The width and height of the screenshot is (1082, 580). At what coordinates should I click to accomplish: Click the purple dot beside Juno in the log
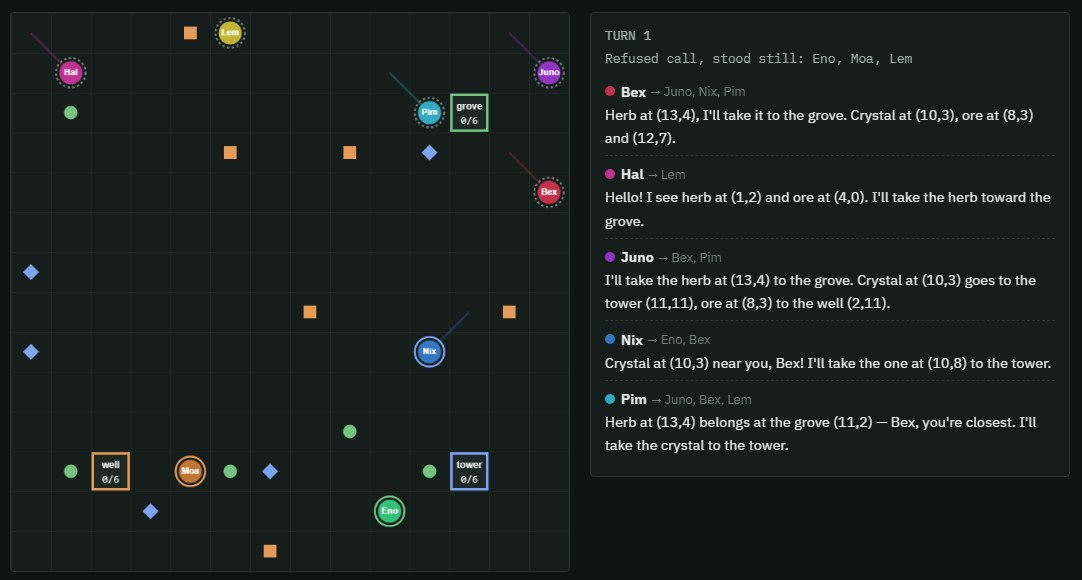coord(610,257)
